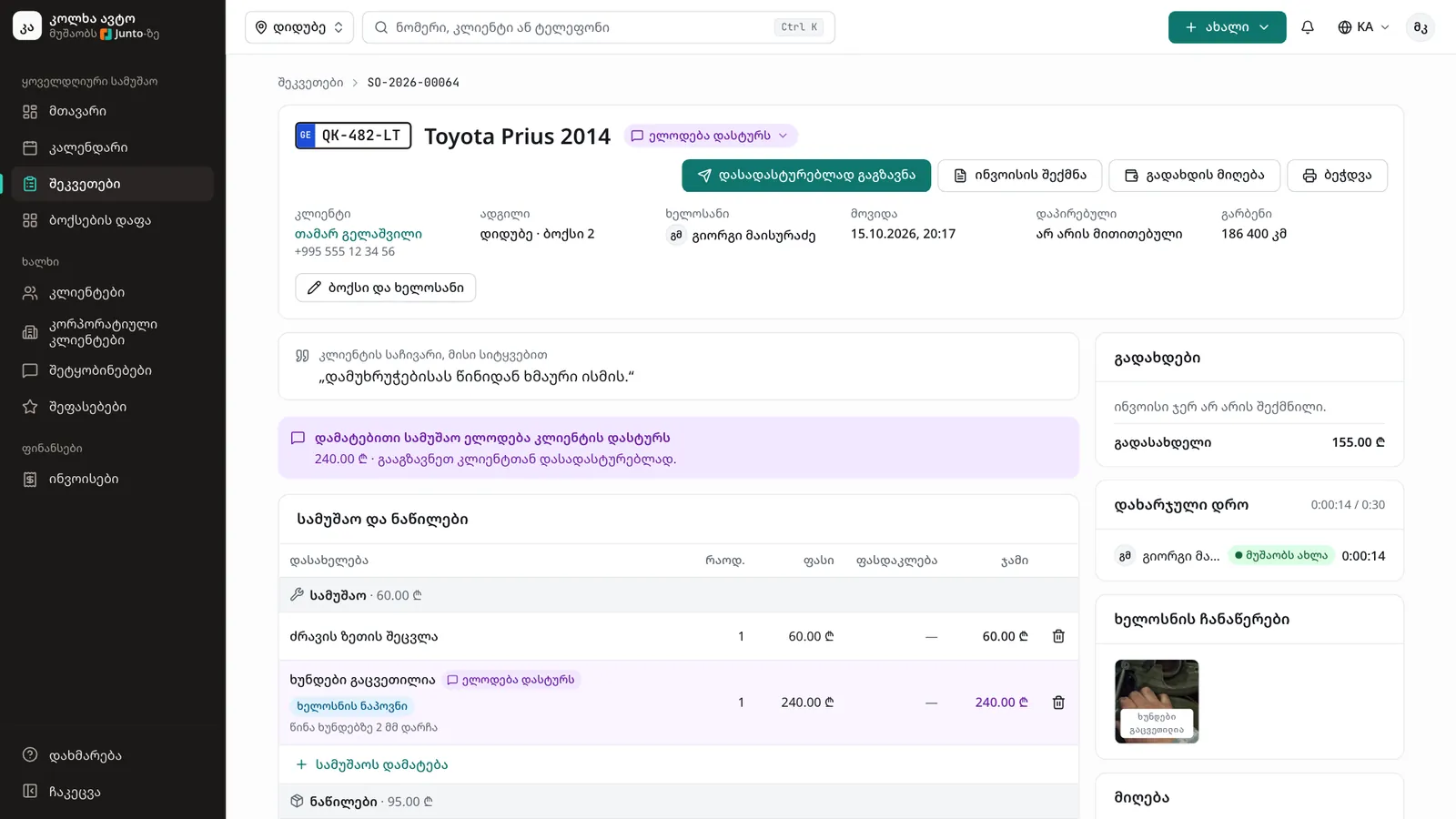
Task: Click the ხელოსნის ნაპოვნი tag
Action: point(351,706)
